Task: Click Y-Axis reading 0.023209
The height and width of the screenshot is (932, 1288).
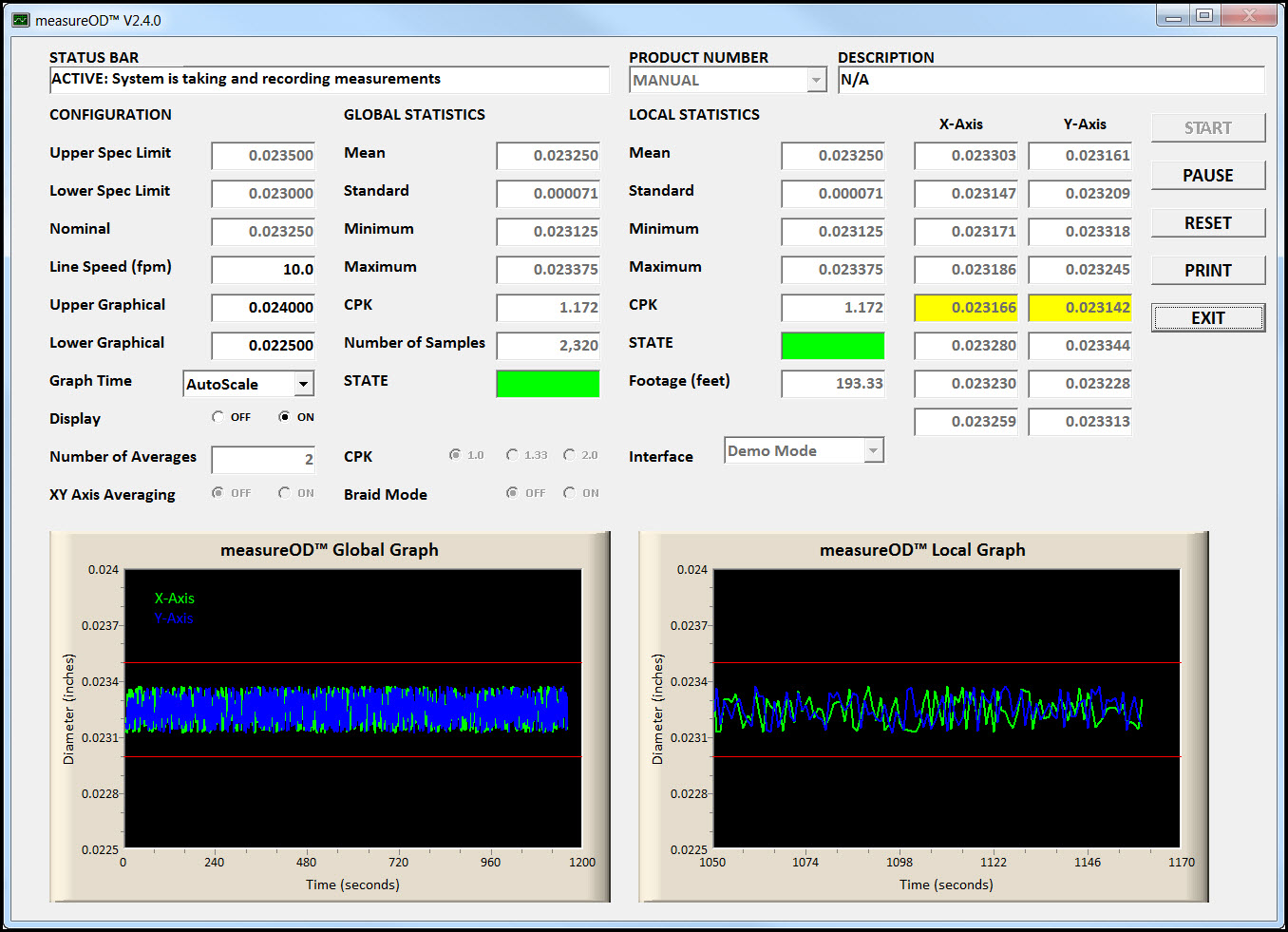Action: (1080, 194)
